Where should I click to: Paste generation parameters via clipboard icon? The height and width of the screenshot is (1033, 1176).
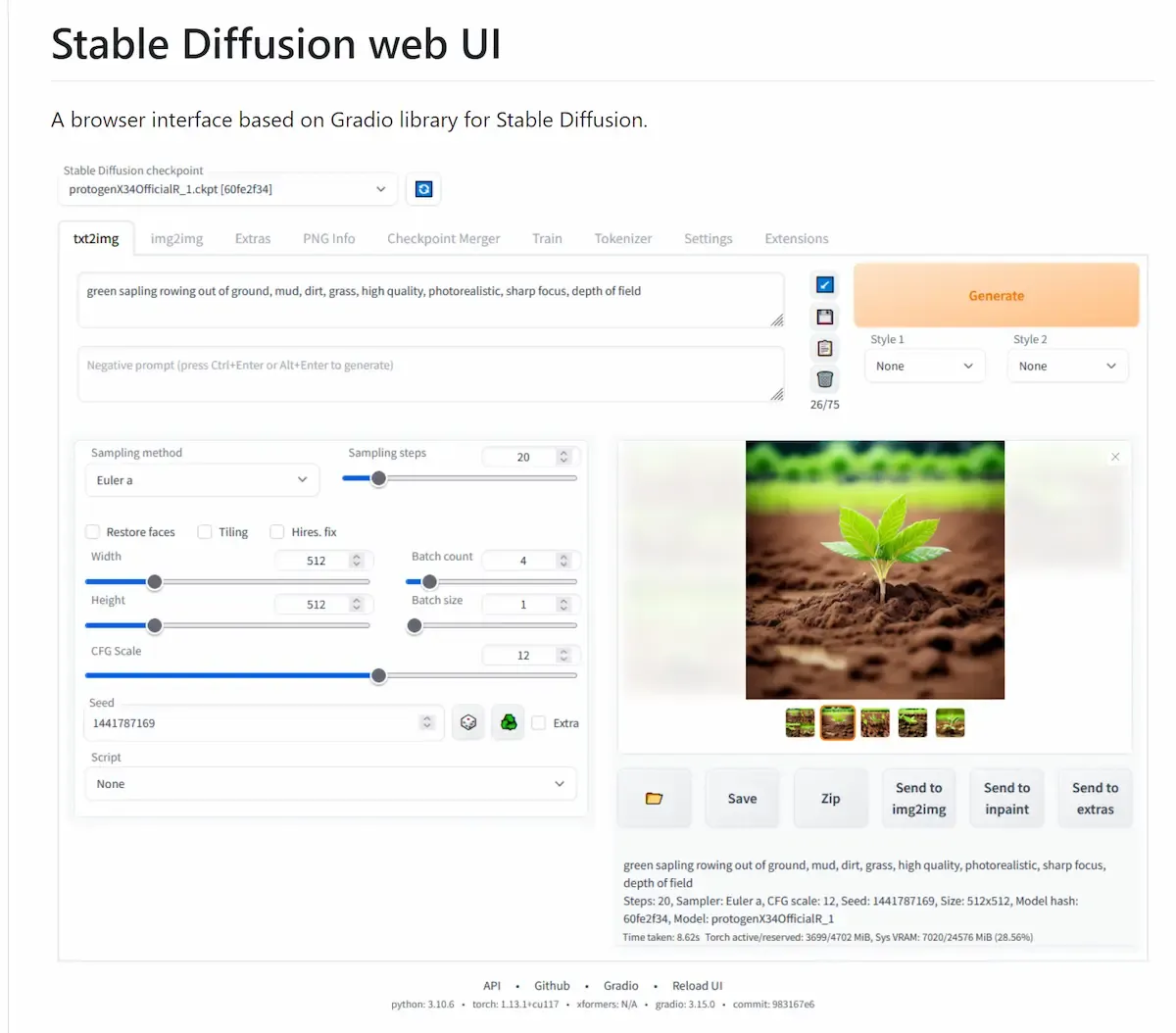coord(824,347)
